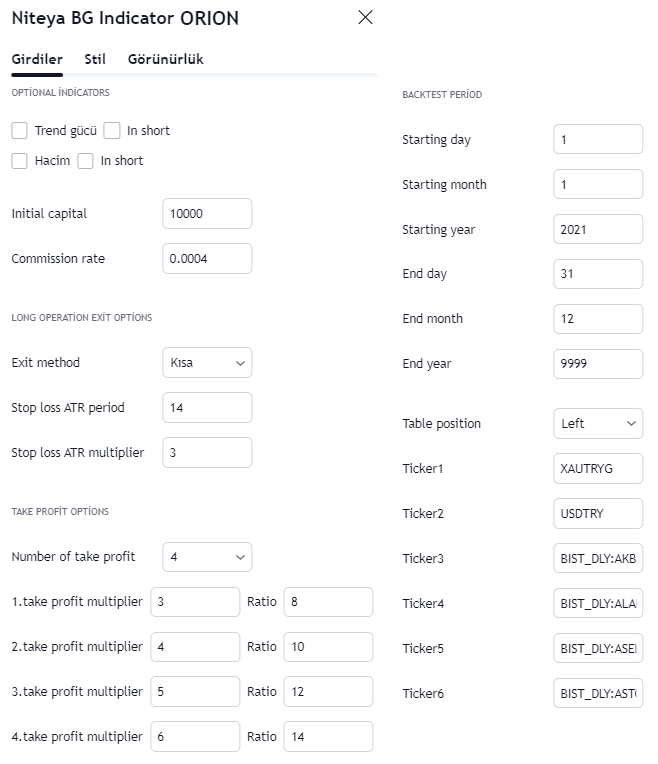Viewport: 658px width, 764px height.
Task: Click the Initial capital input field
Action: click(x=207, y=213)
